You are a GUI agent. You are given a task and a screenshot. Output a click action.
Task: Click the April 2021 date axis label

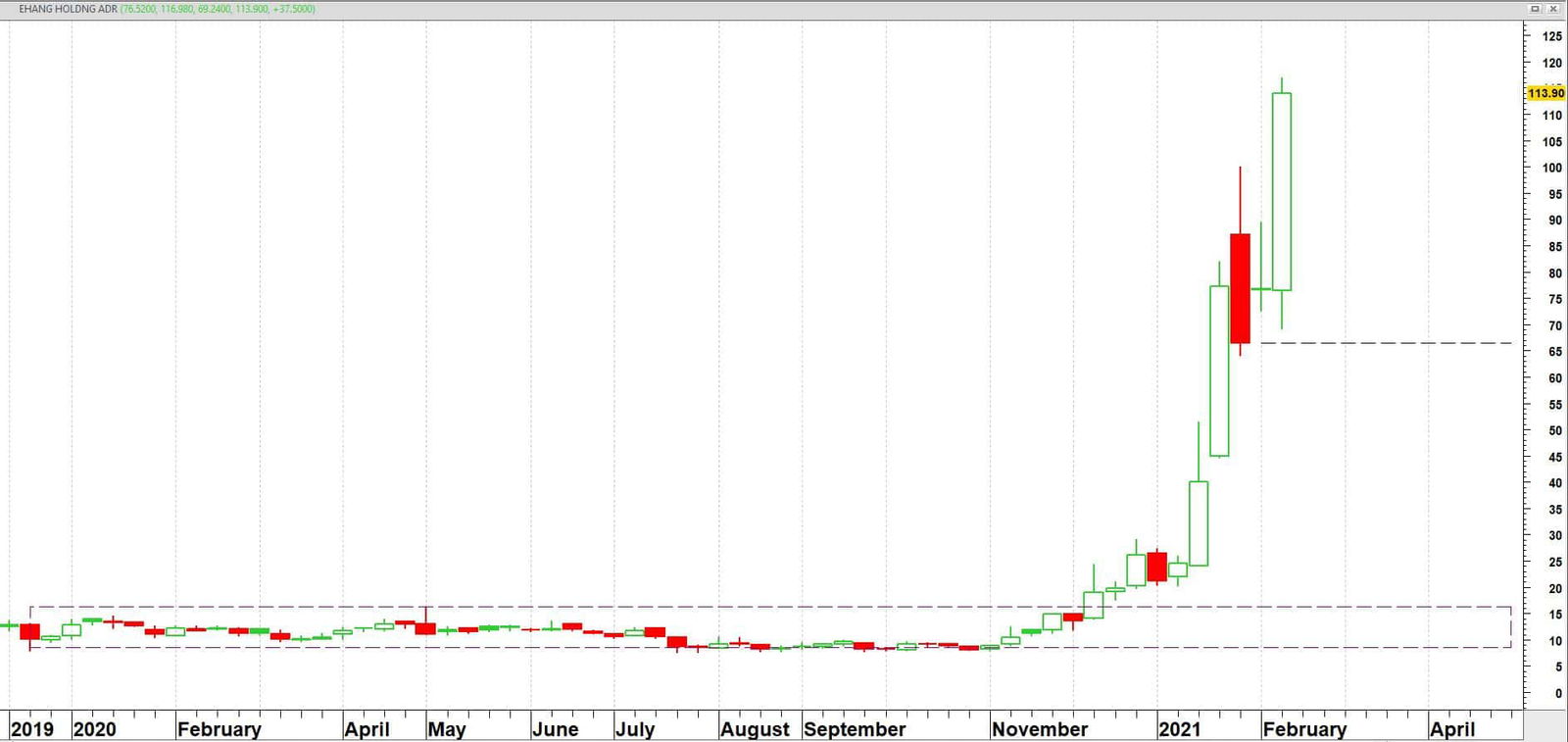1452,729
